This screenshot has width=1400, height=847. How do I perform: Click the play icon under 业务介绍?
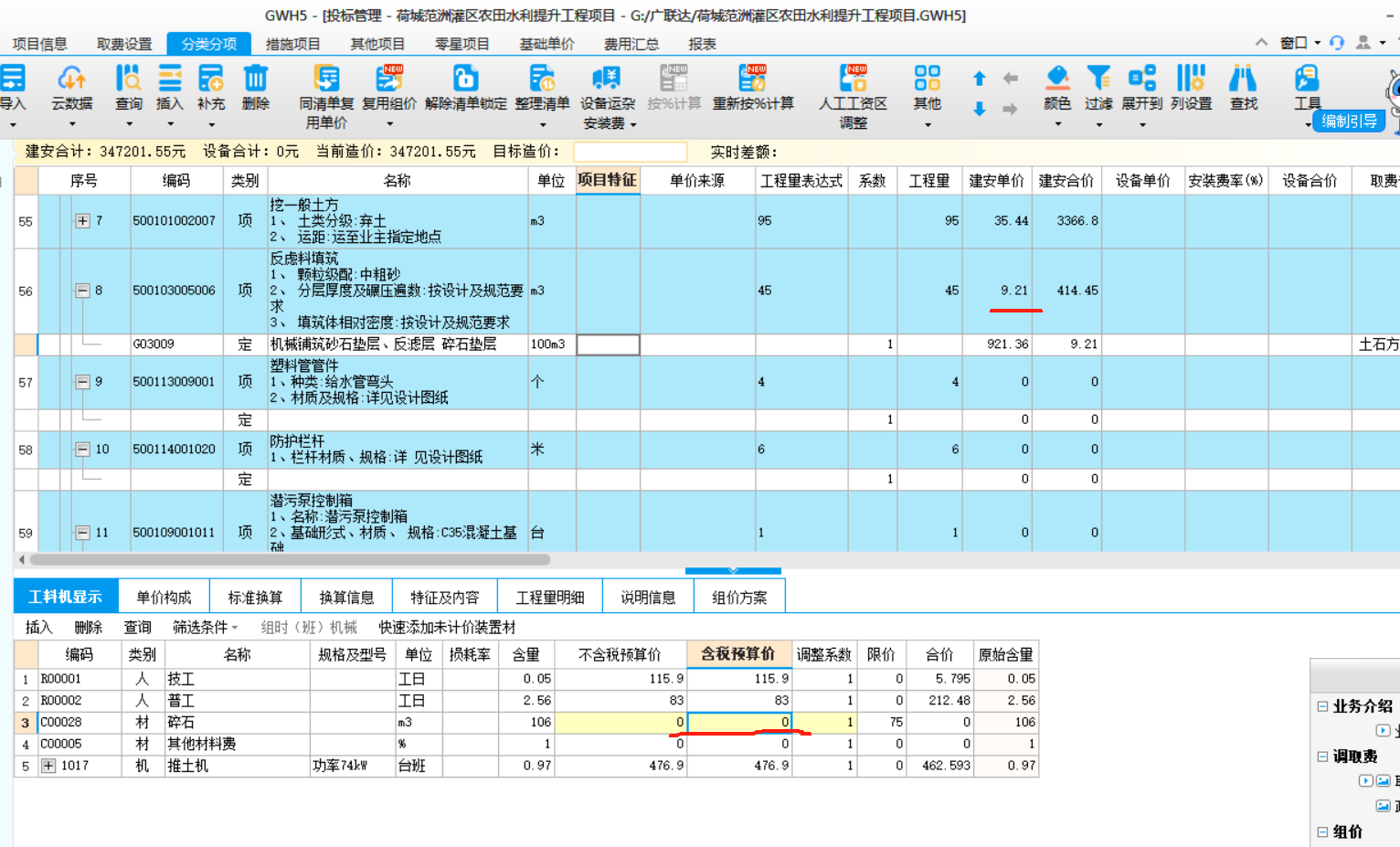coord(1383,730)
